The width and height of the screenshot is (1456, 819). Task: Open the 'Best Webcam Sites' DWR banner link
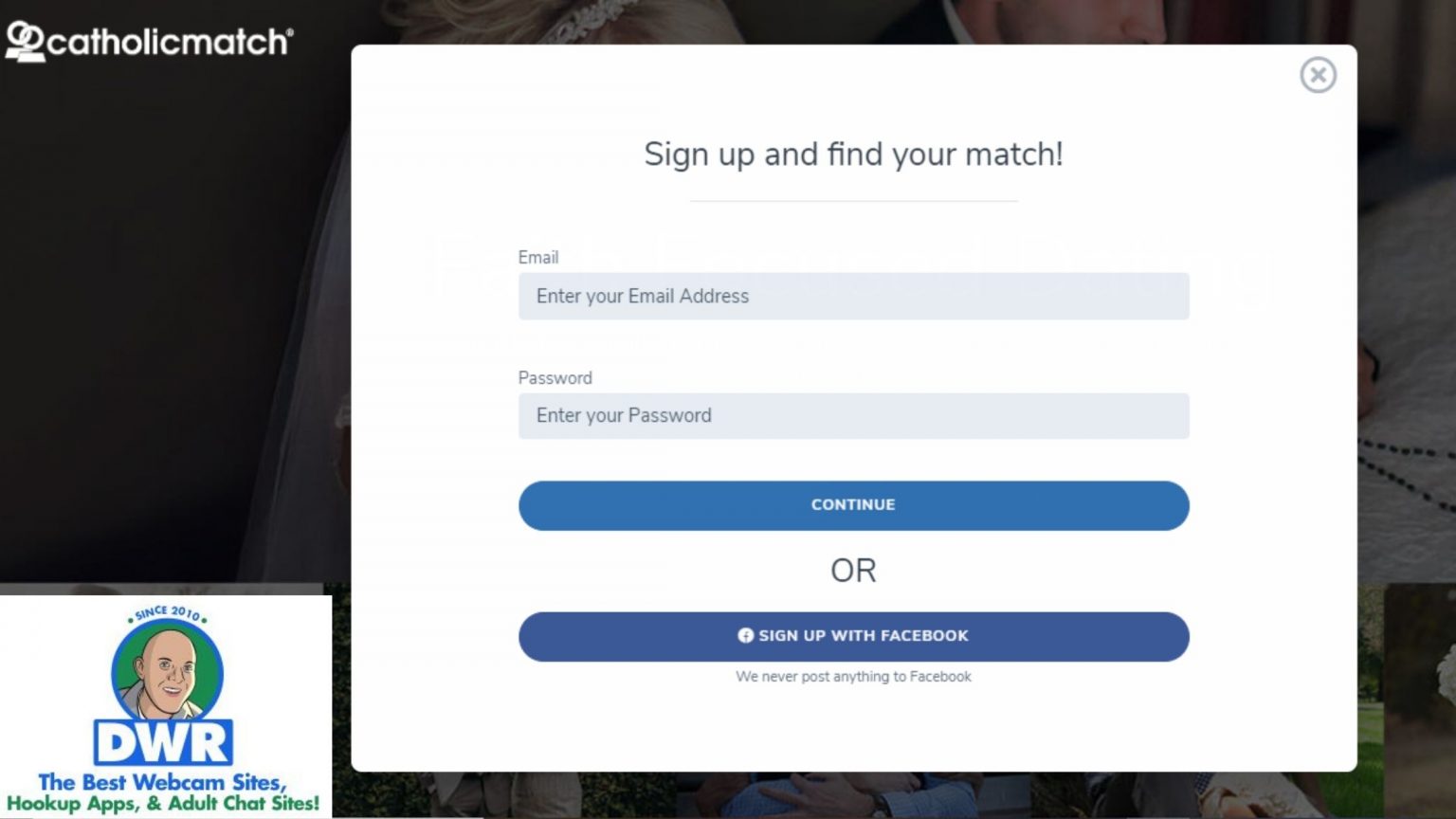coord(164,783)
